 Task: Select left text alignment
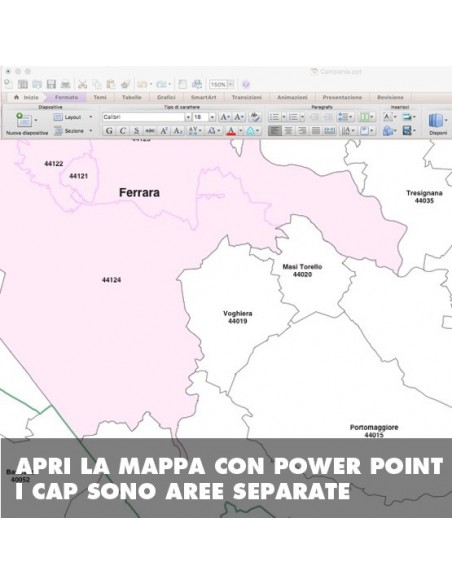coord(274,130)
